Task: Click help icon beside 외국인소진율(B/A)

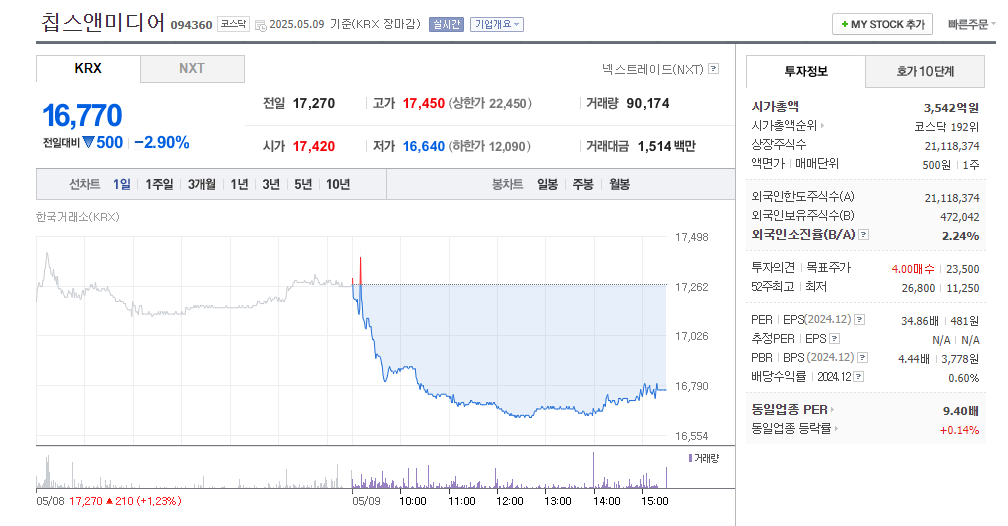Action: pyautogui.click(x=864, y=235)
